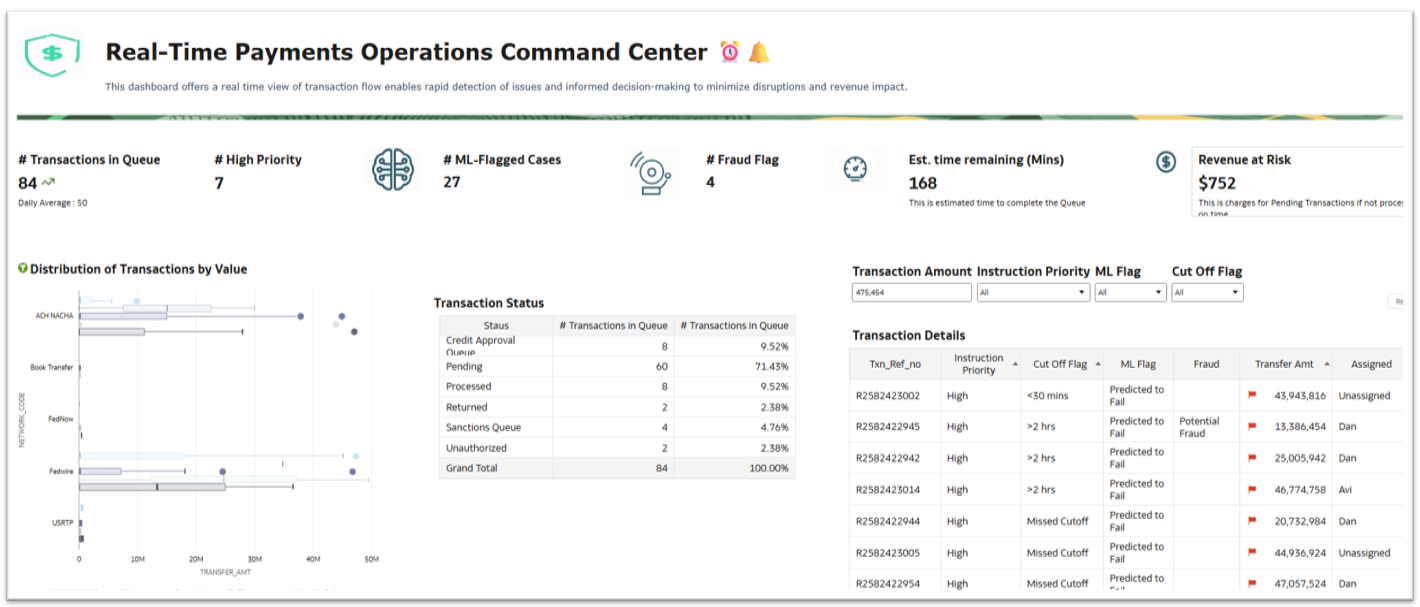The height and width of the screenshot is (607, 1420).
Task: Click the red flag for transaction R2582423002
Action: click(x=1254, y=395)
